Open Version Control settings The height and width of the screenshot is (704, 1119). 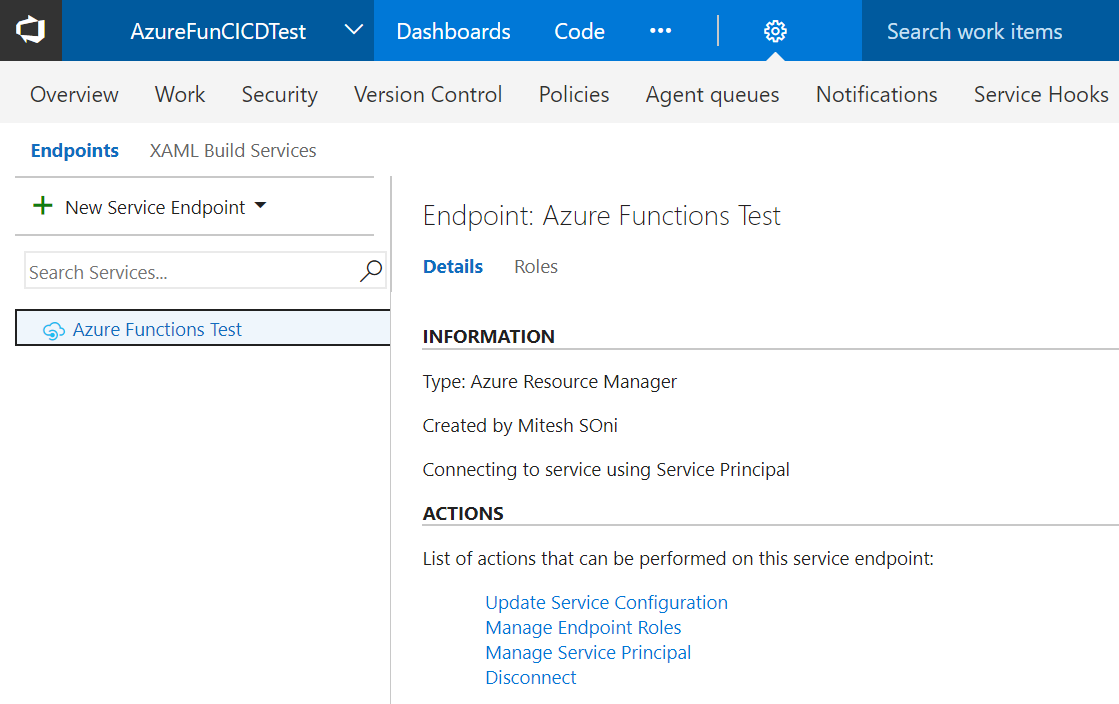pos(428,94)
